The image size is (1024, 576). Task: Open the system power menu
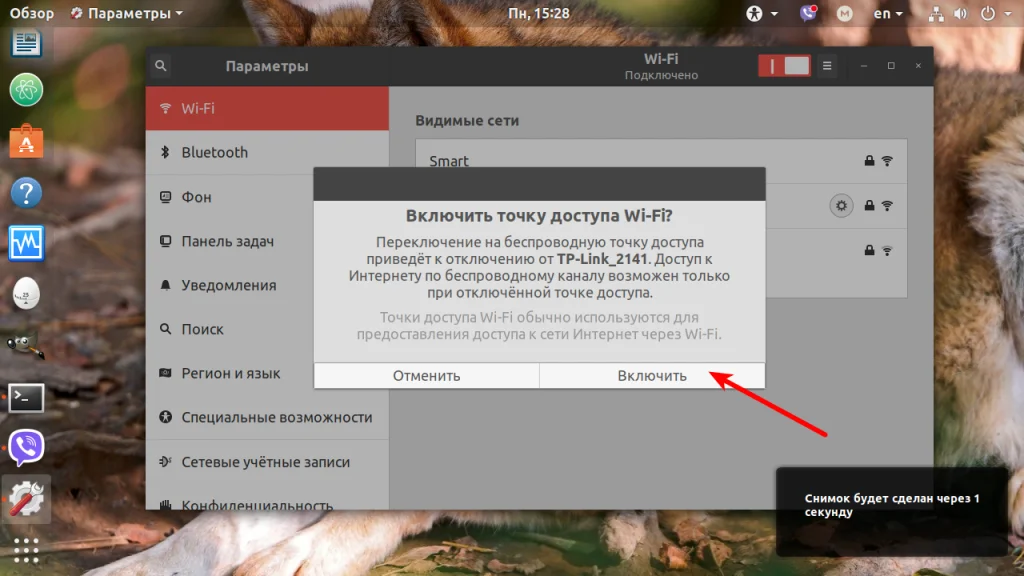pos(995,13)
